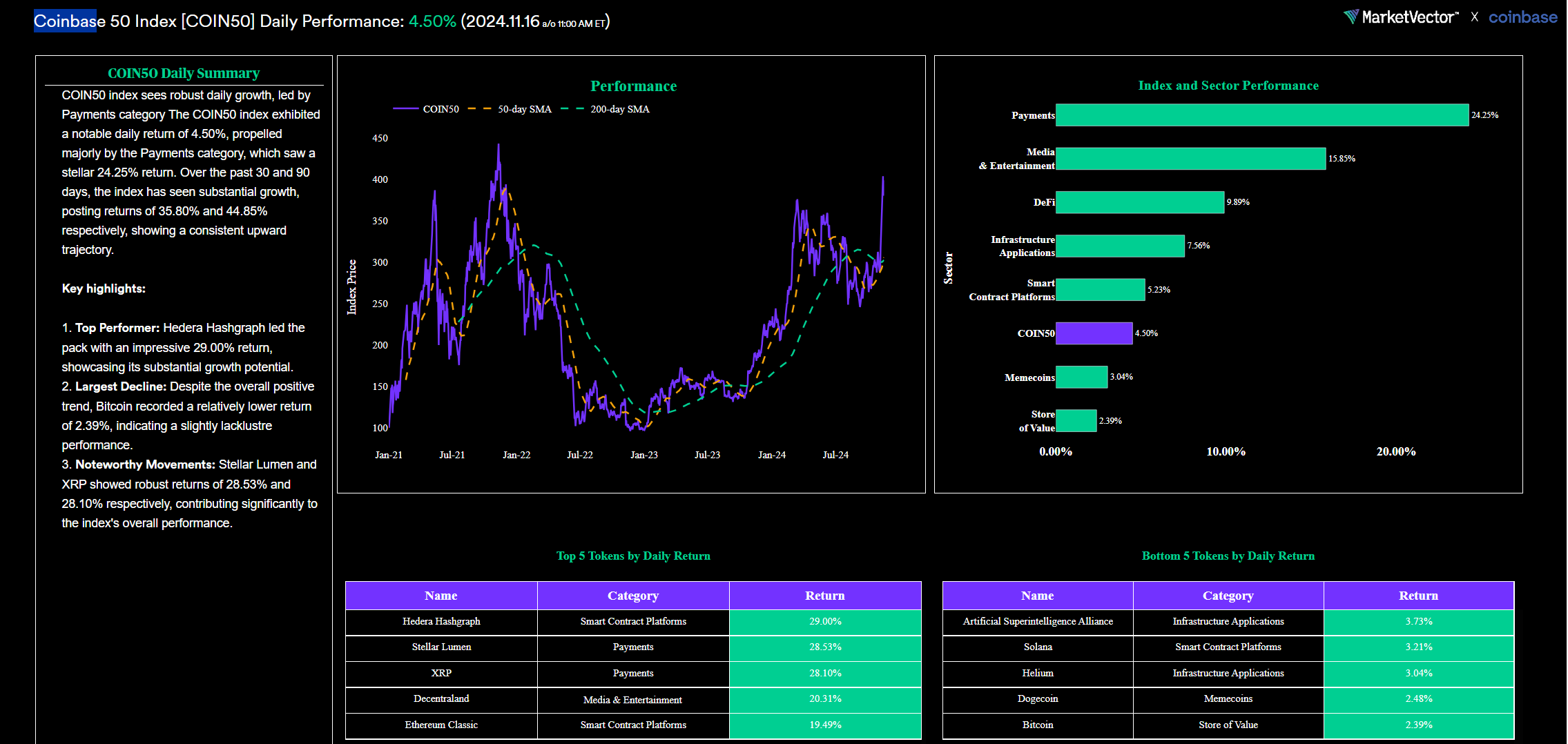Click the 3.04% cell in Helium row
The width and height of the screenshot is (1568, 744).
click(1419, 674)
